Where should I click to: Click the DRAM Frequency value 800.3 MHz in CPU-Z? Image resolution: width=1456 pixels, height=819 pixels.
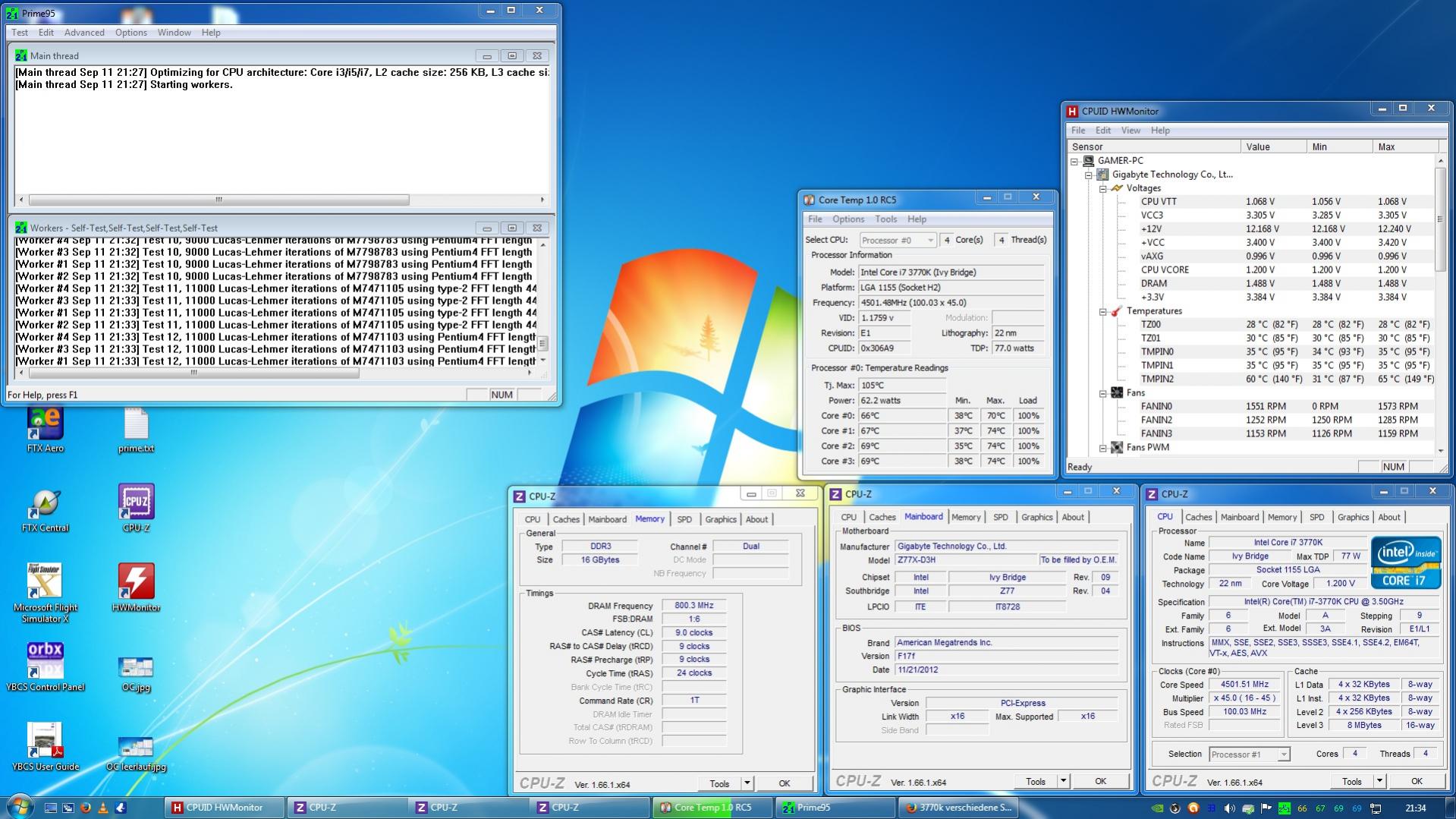coord(694,606)
